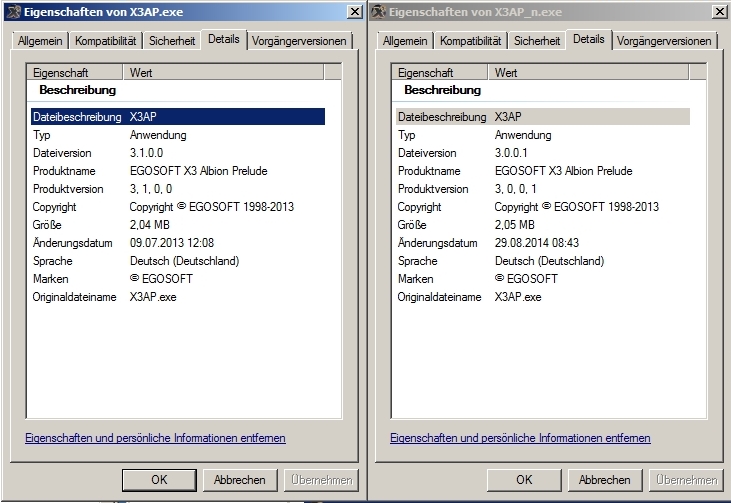
Task: Click OK in X3AP_n.exe properties window
Action: 524,480
